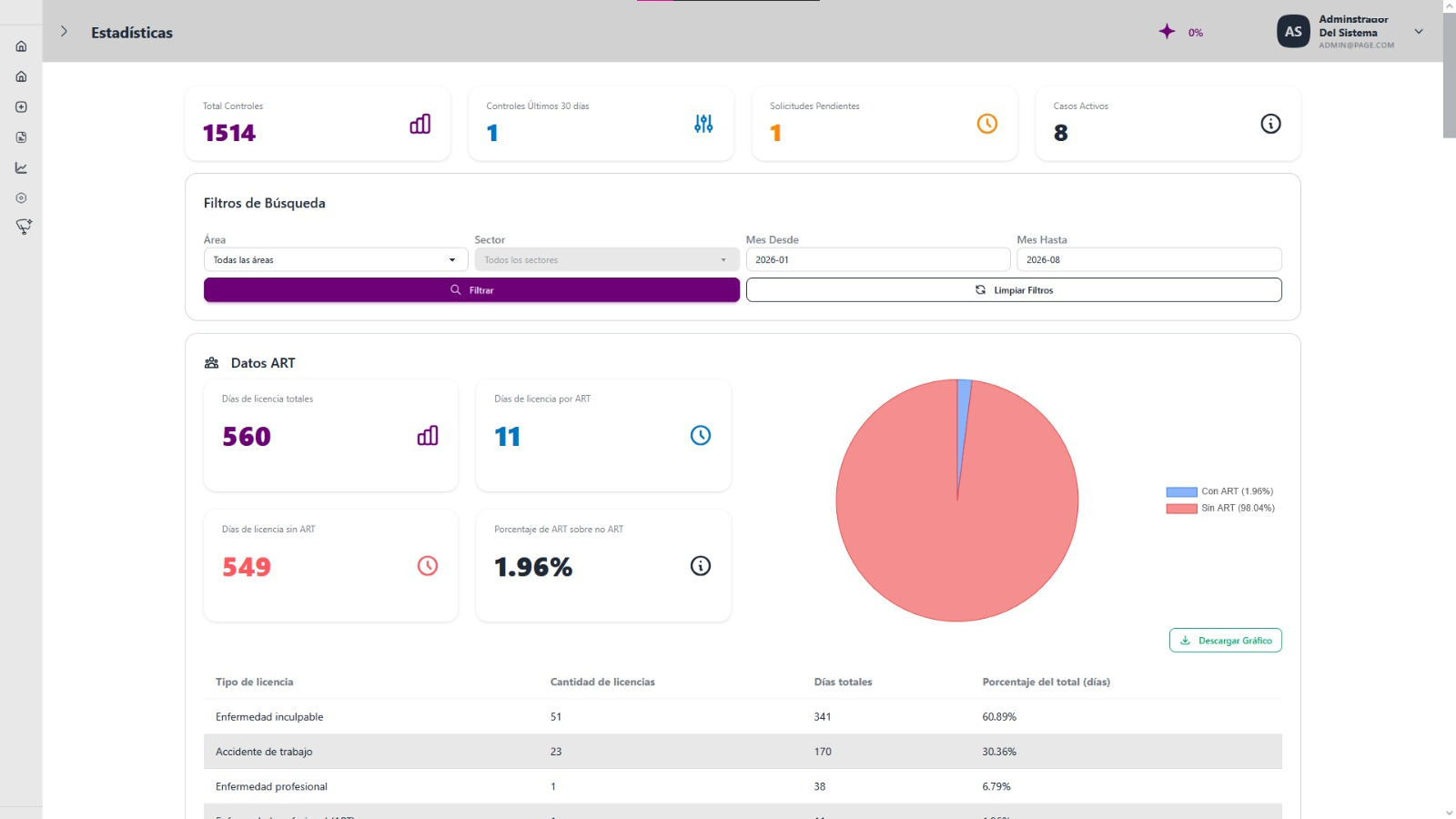Open the stethoscope AI assistant sidebar icon

(x=24, y=227)
